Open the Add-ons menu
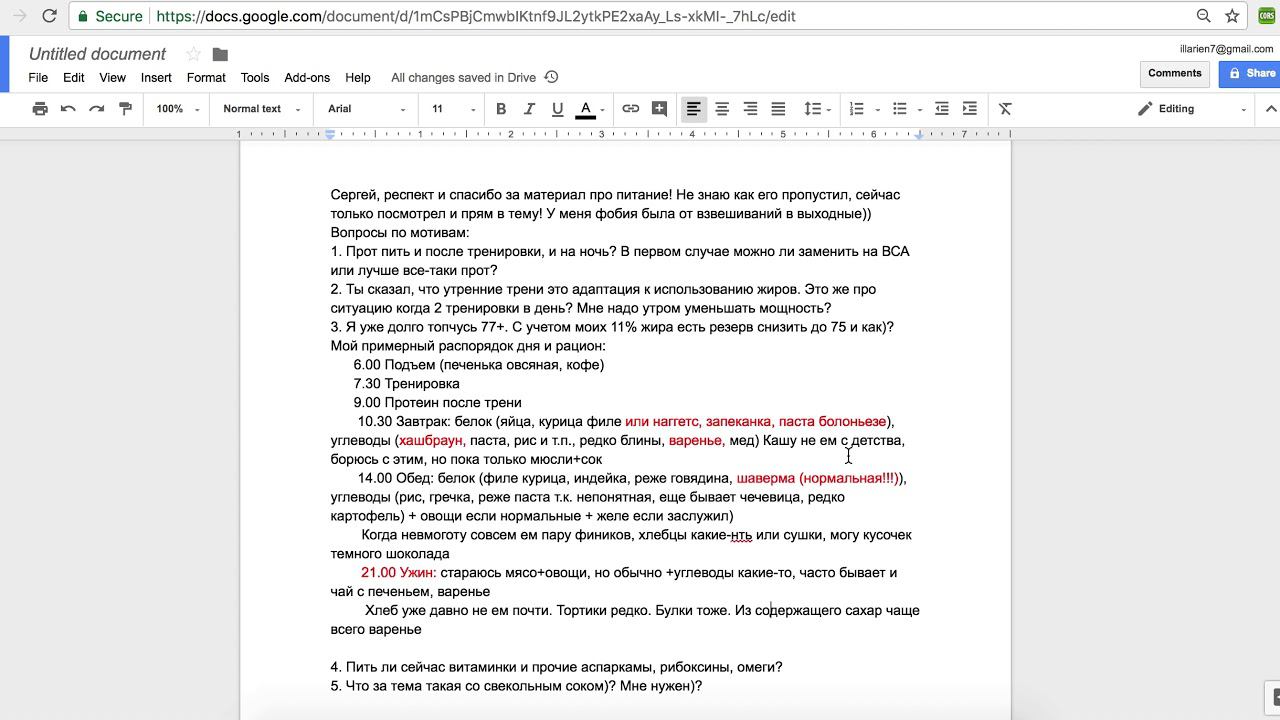The width and height of the screenshot is (1280, 720). point(307,77)
